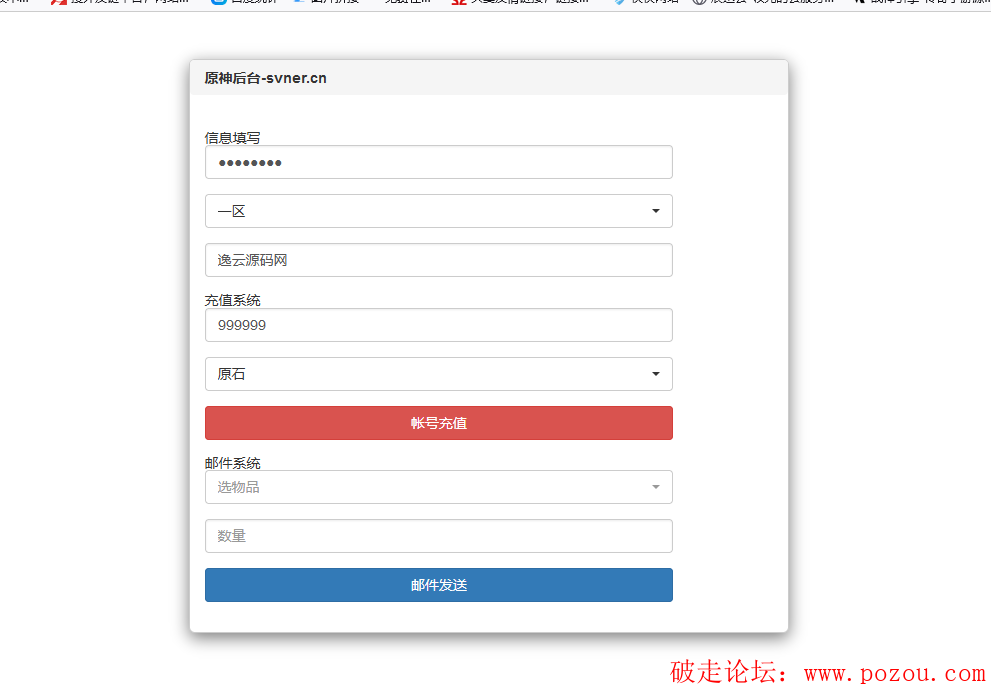
Task: Click the 邮件系统 section label
Action: pos(232,463)
